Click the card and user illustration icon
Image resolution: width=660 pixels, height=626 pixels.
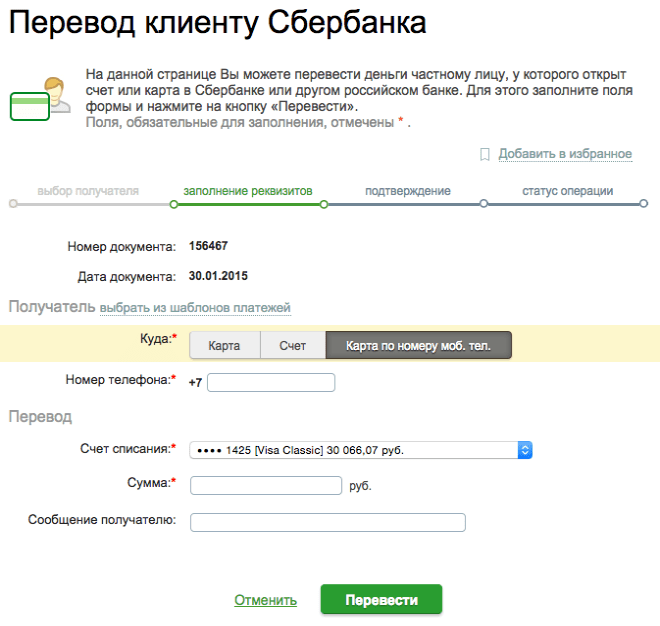coord(40,99)
